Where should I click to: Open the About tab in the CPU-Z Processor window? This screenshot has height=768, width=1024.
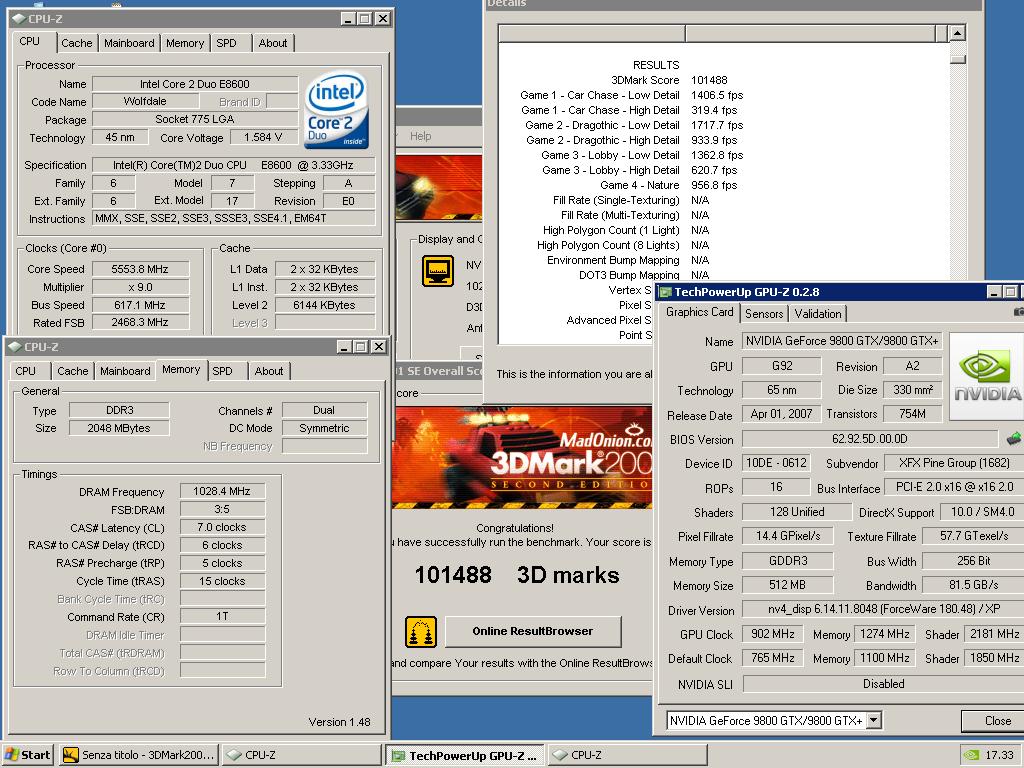(x=272, y=43)
